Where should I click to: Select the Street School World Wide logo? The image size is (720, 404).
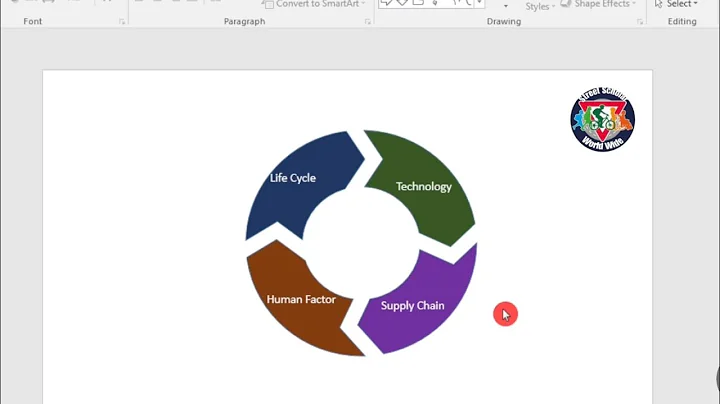click(x=602, y=119)
